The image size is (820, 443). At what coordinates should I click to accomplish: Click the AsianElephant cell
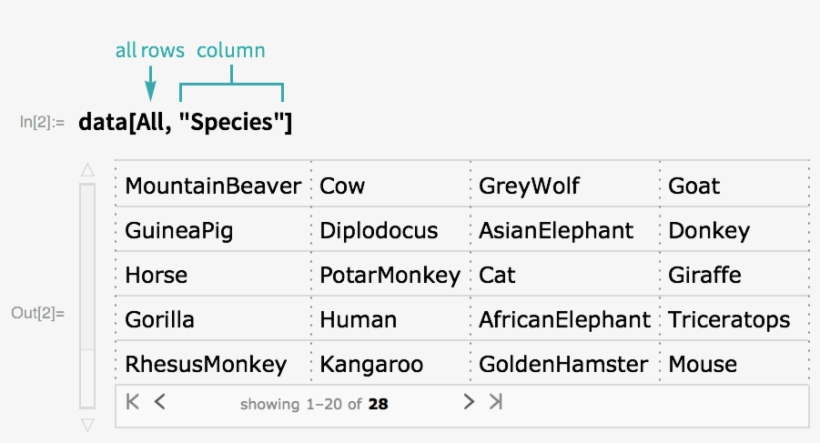click(556, 231)
